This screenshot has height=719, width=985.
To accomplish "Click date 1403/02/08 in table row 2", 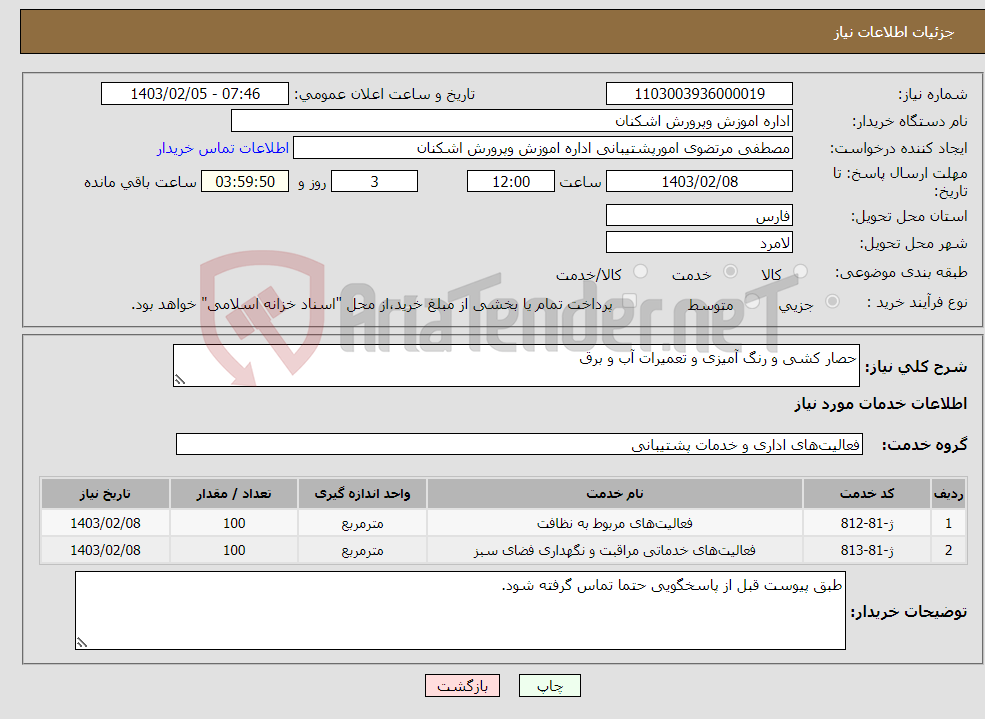I will coord(105,550).
